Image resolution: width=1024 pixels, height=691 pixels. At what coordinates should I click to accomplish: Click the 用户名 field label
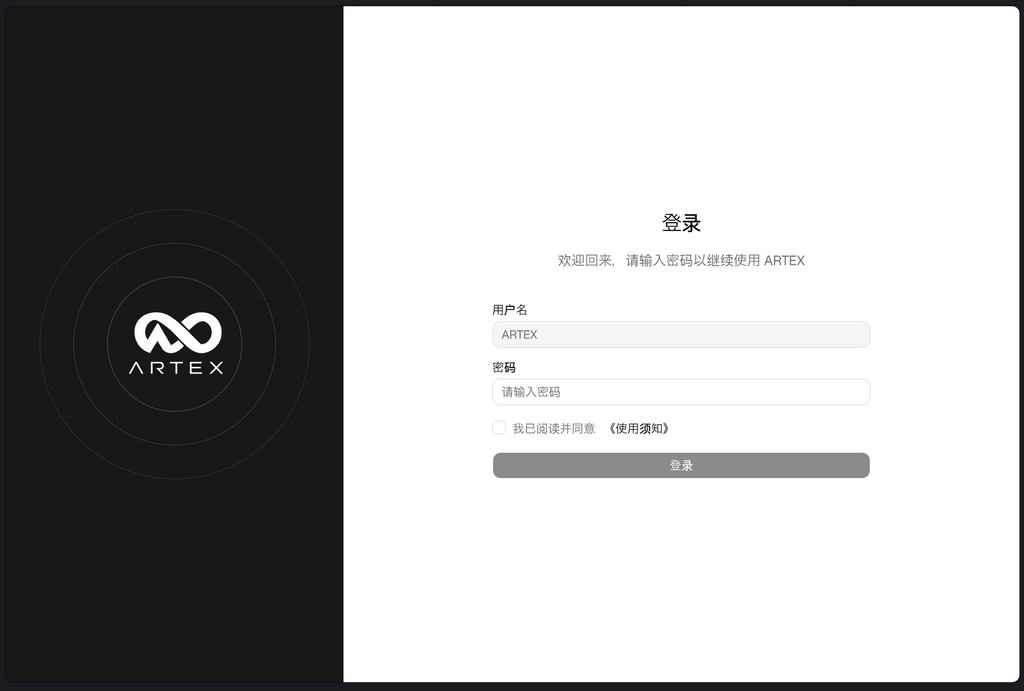point(509,310)
